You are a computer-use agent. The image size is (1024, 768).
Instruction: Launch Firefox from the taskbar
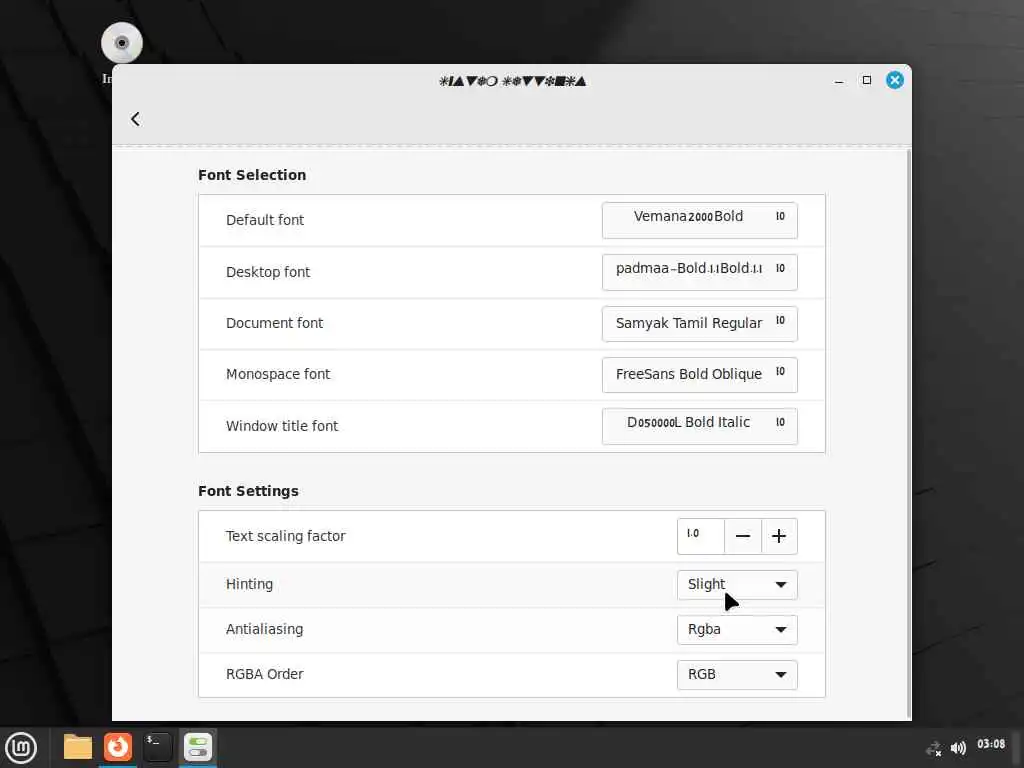[118, 747]
